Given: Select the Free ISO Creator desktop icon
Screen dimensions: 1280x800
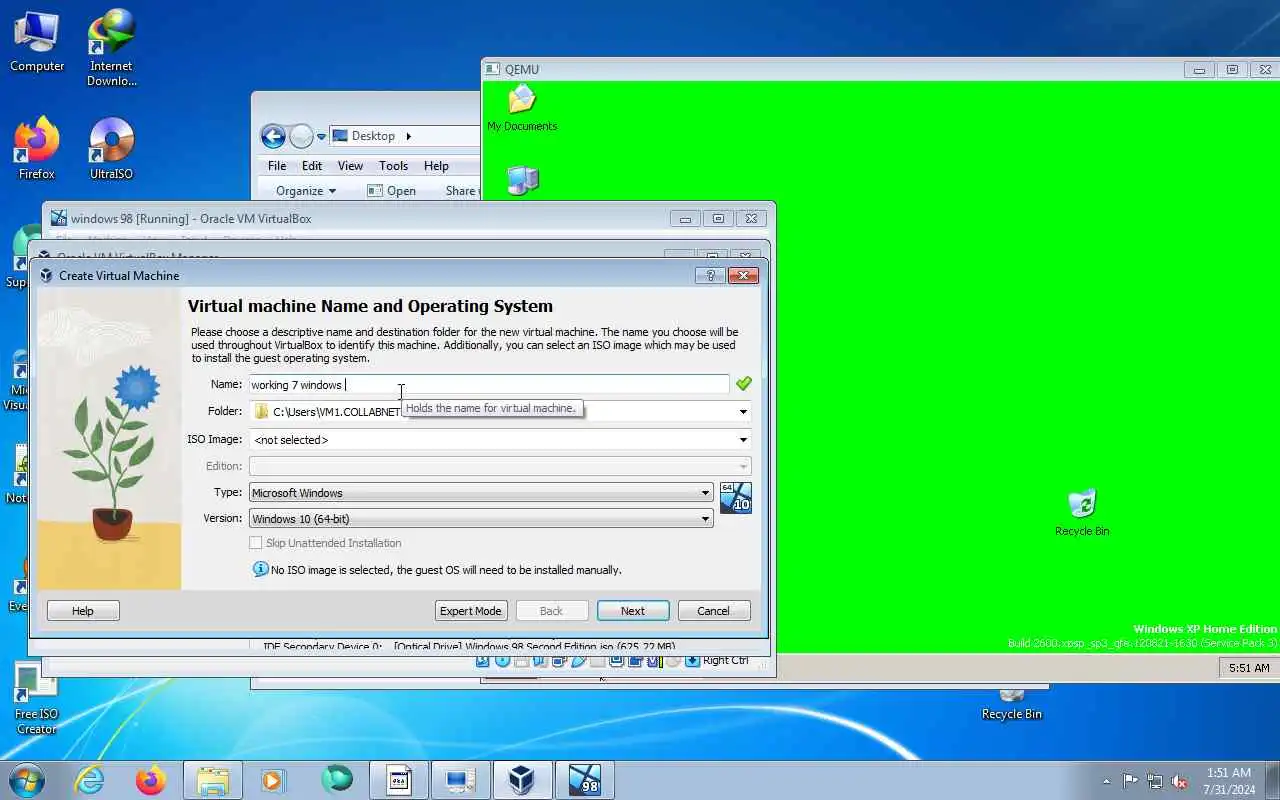Looking at the screenshot, I should [x=37, y=699].
